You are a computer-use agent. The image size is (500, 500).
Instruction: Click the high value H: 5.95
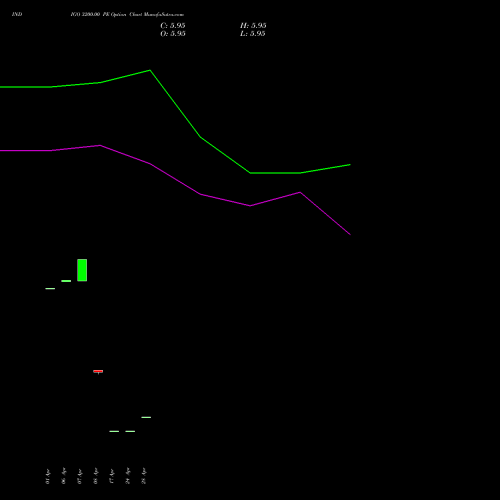point(253,26)
